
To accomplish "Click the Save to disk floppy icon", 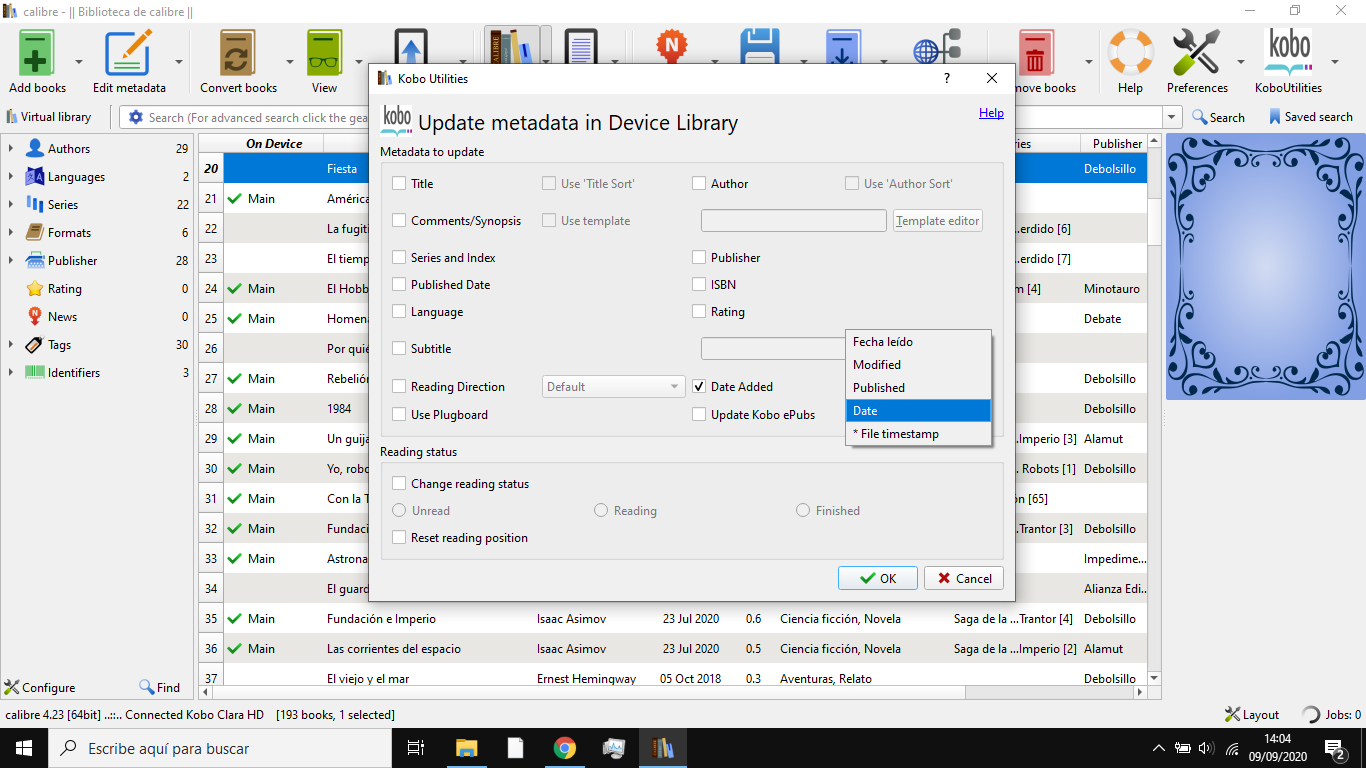I will (x=759, y=46).
